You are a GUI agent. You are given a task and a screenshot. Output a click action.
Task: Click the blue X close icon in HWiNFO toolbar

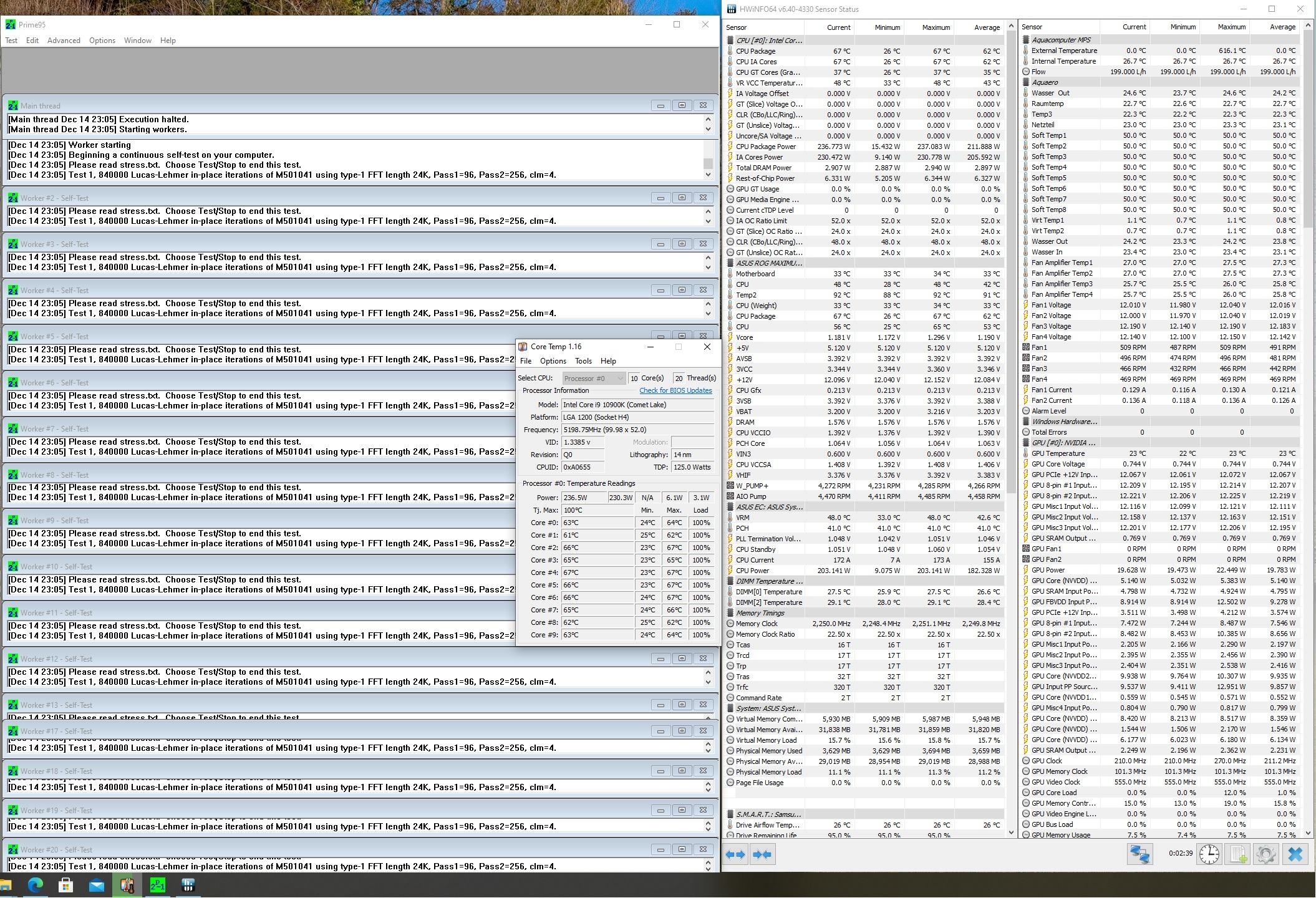click(x=1295, y=854)
